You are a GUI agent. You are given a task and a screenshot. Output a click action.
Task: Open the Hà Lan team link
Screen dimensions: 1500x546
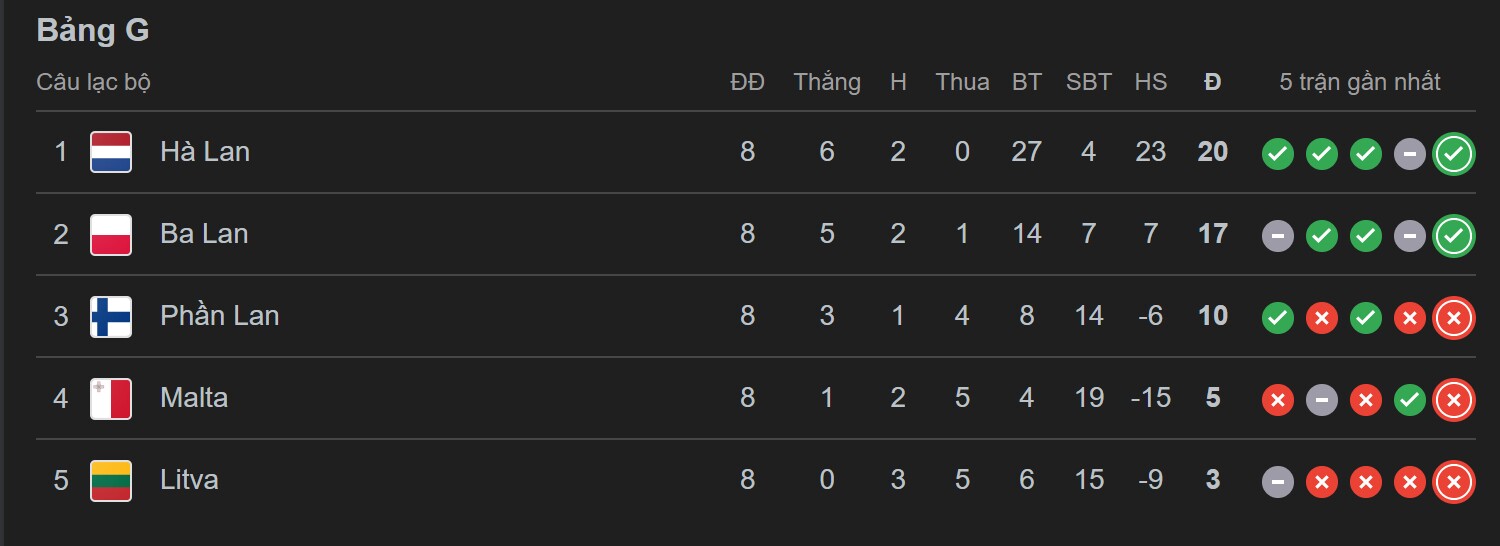[205, 152]
